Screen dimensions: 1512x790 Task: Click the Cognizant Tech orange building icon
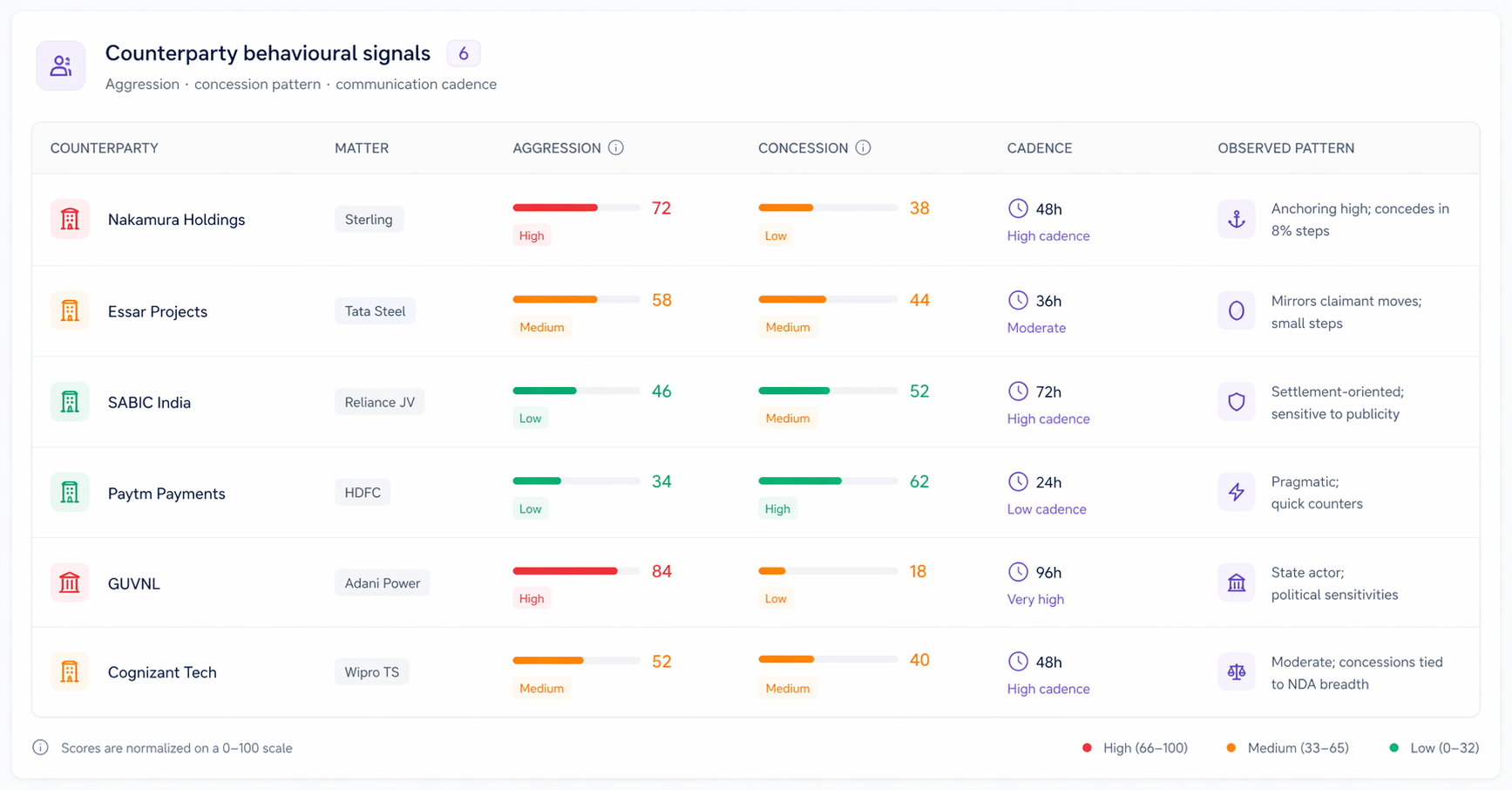pos(70,672)
